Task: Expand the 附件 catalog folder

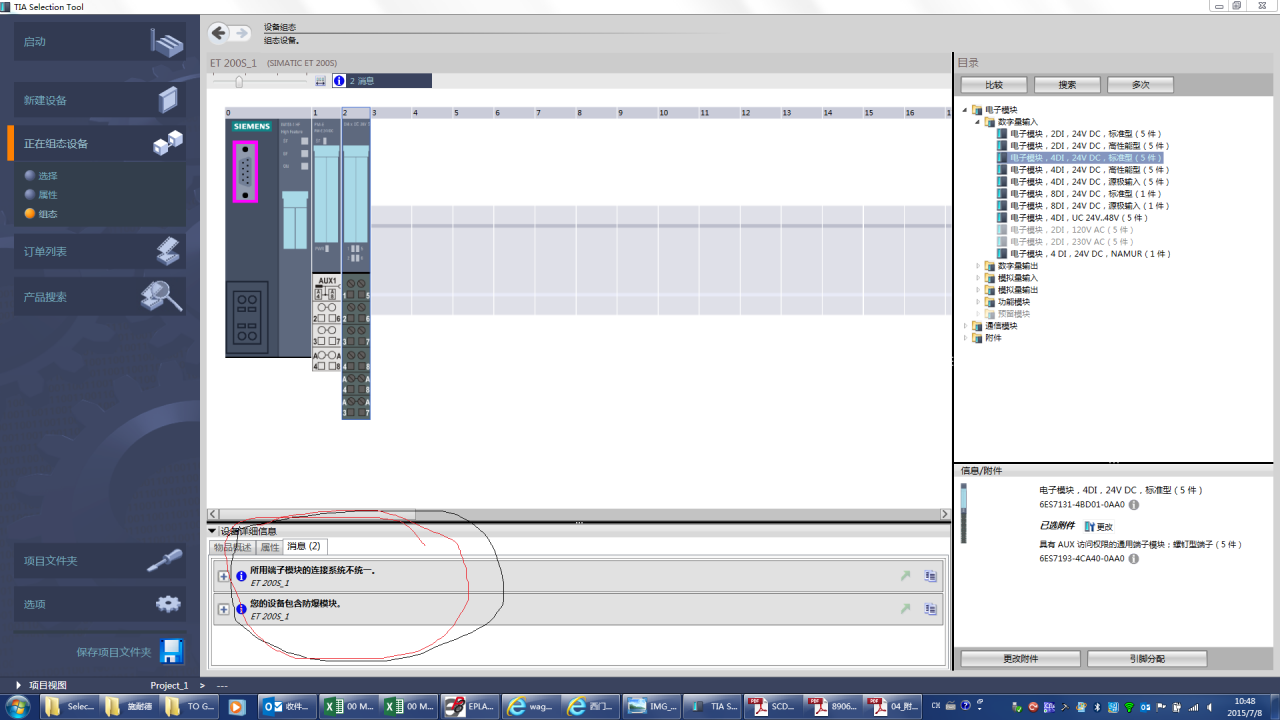Action: [966, 338]
